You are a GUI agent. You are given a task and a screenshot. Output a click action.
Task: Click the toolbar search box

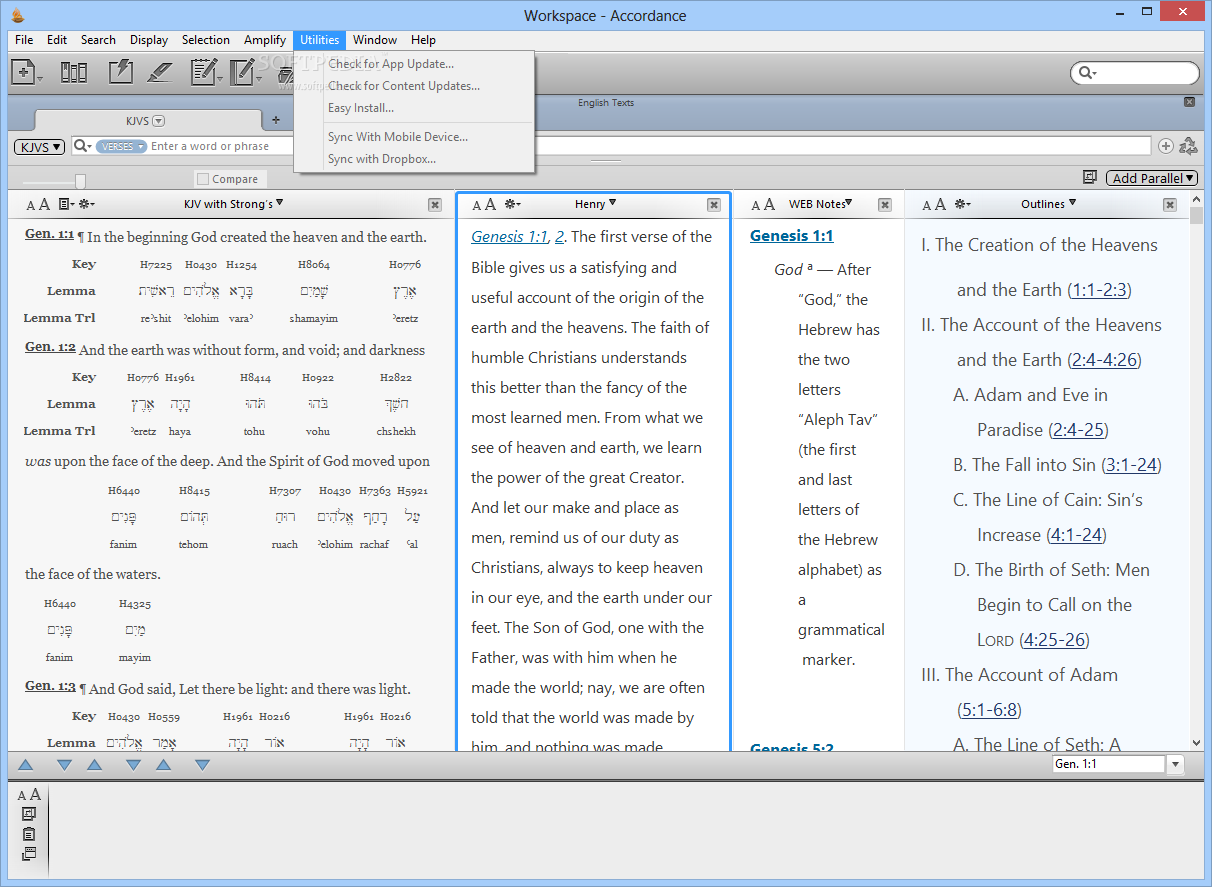point(1134,73)
